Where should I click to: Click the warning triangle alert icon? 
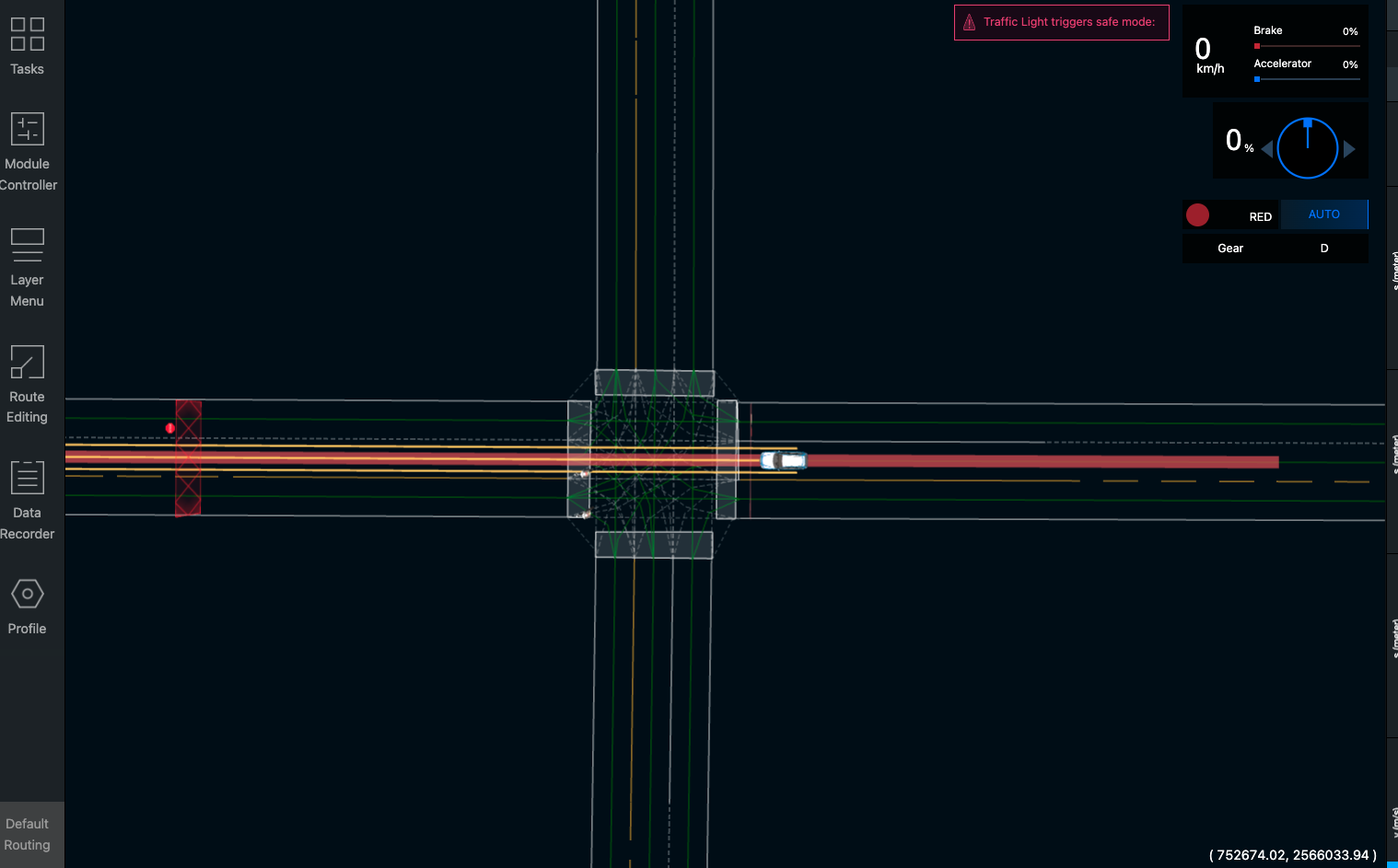969,22
